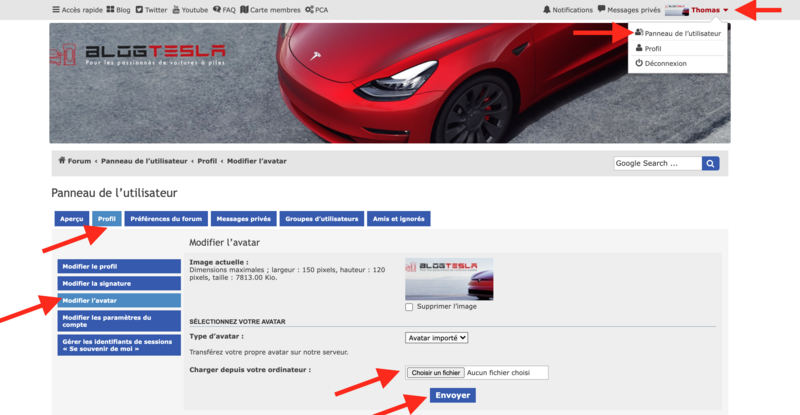The height and width of the screenshot is (415, 800).
Task: Open the PCA link
Action: 317,10
